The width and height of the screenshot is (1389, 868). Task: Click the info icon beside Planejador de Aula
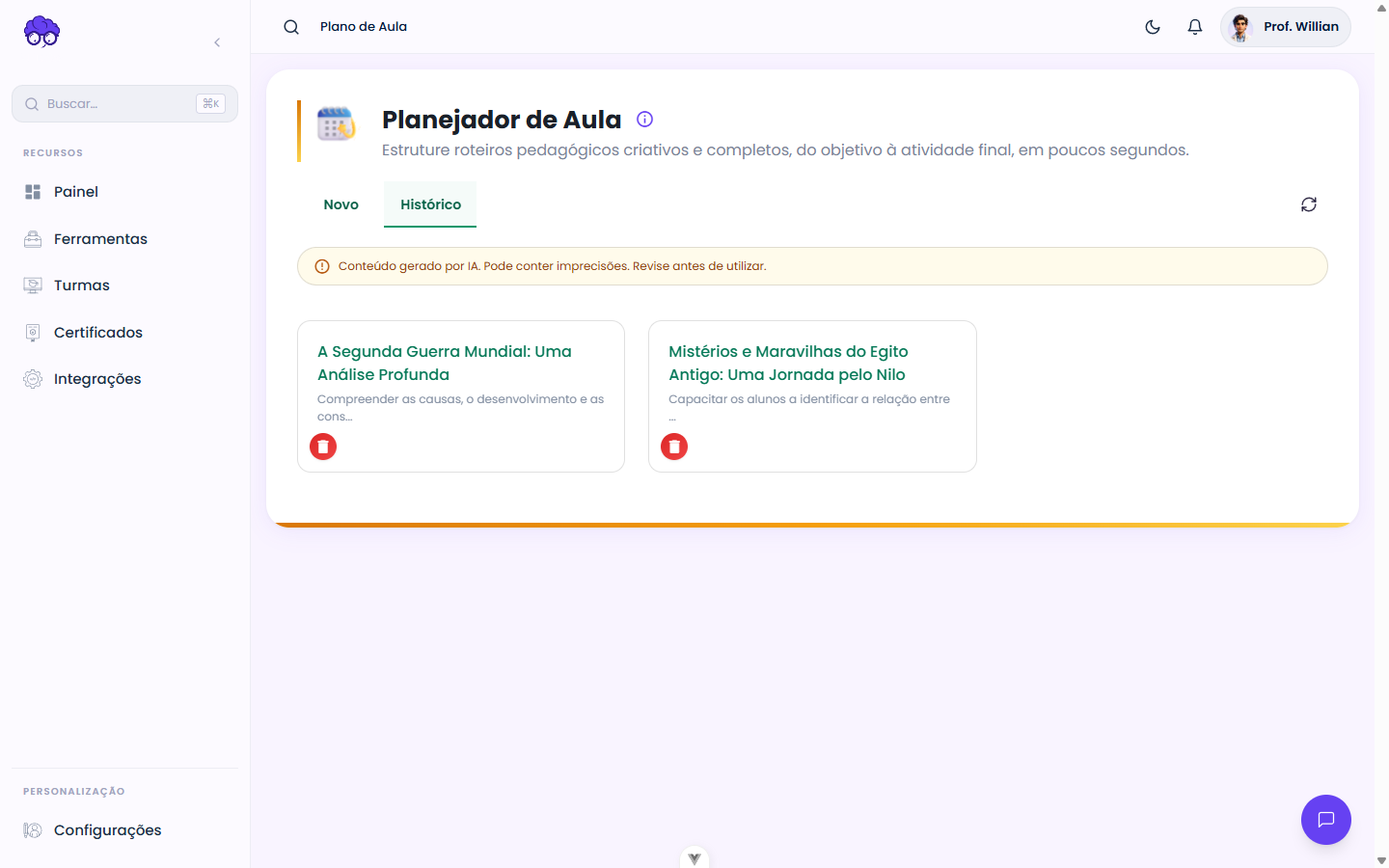point(645,120)
